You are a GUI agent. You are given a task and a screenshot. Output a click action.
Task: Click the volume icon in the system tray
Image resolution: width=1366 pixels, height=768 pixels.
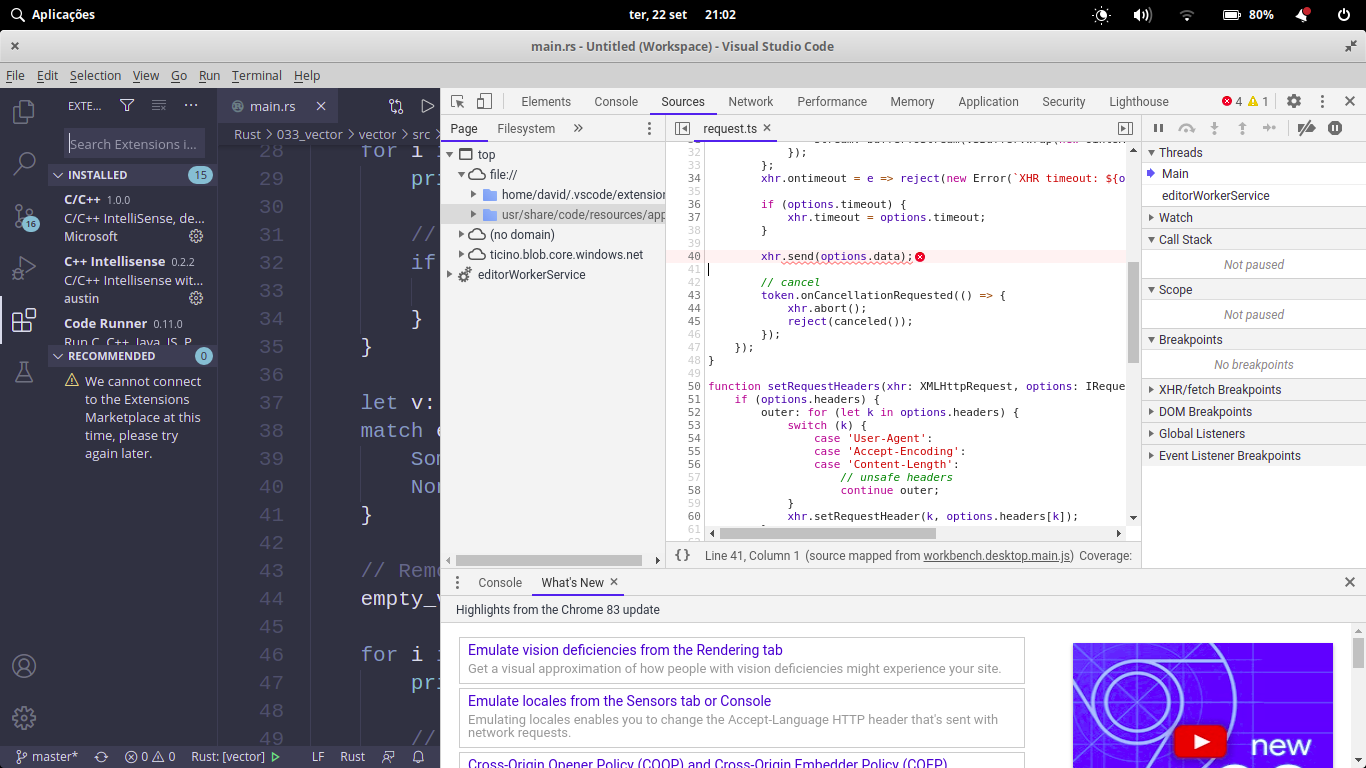(x=1141, y=14)
